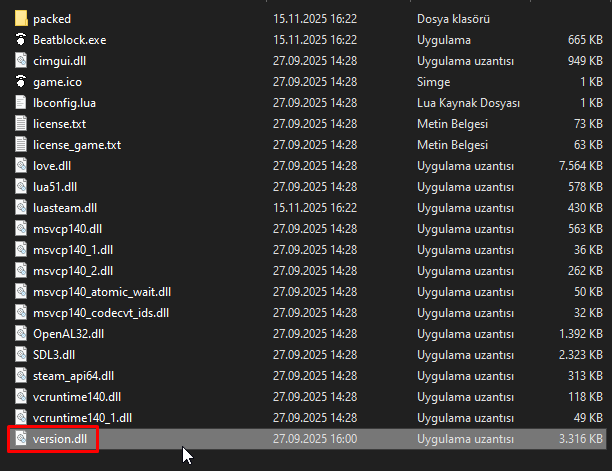Click the 73 KB size of license.txt
This screenshot has width=612, height=471.
pyautogui.click(x=588, y=124)
